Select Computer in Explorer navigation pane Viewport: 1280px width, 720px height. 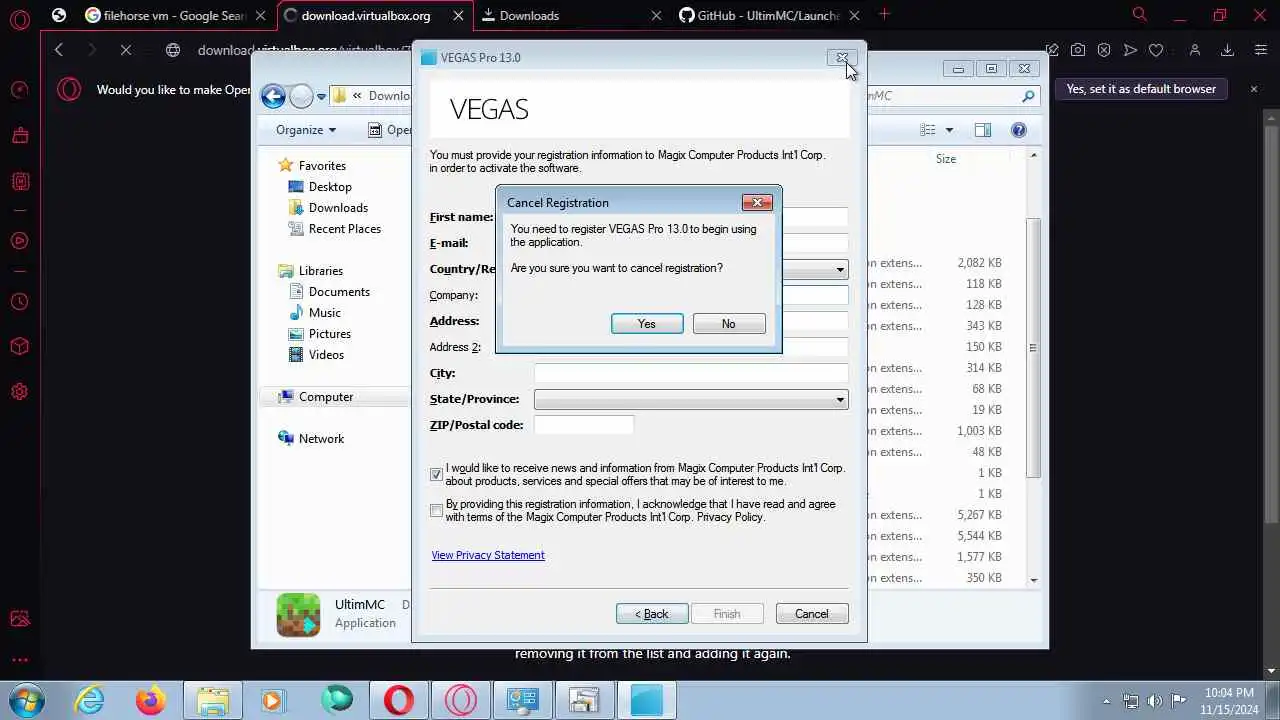[326, 397]
